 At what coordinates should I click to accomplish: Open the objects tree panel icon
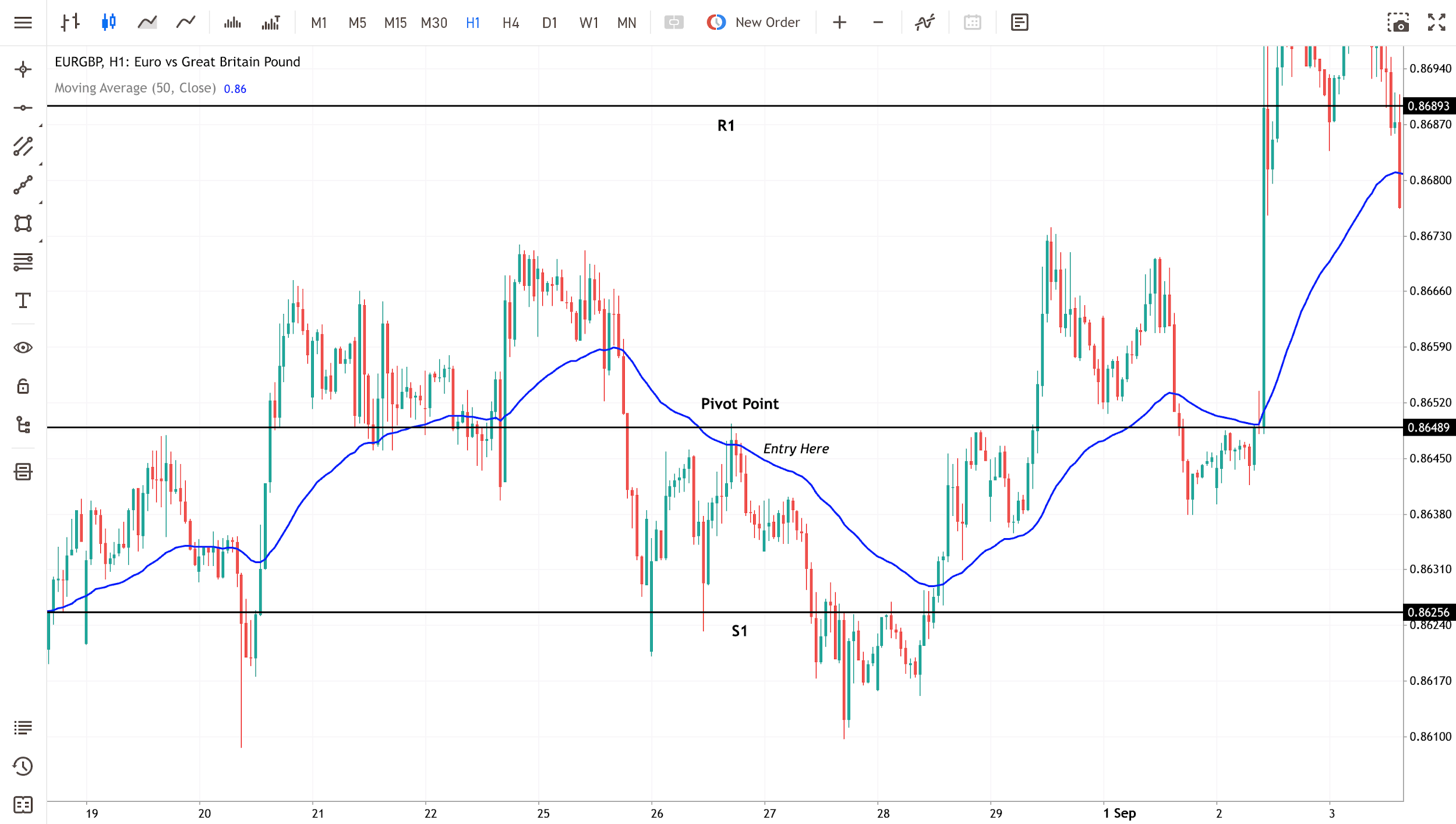(x=23, y=425)
